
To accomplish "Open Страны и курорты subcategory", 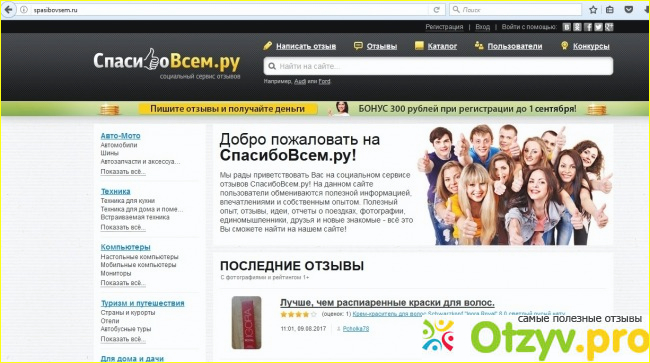I will coord(128,312).
